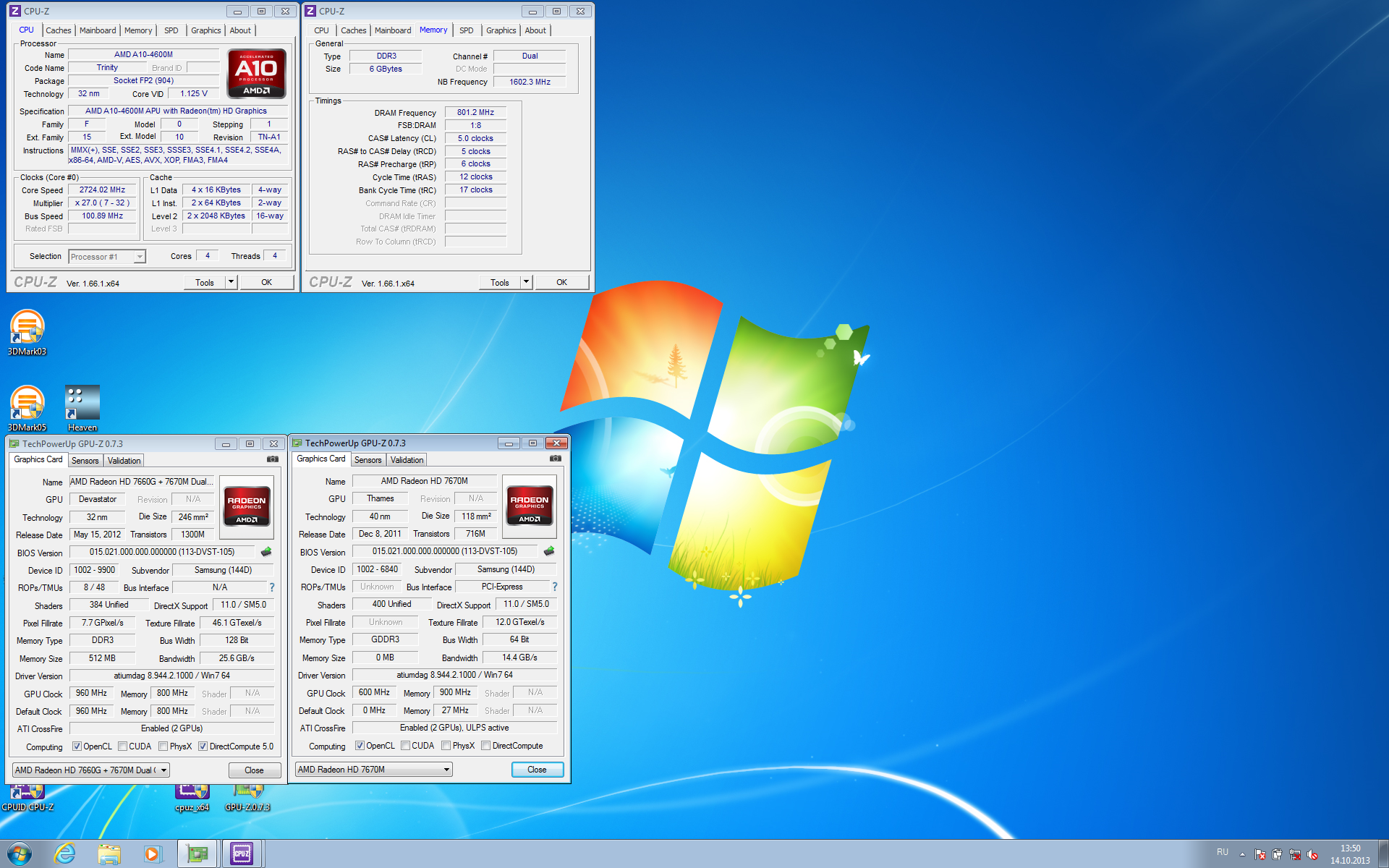Click RU language indicator in taskbar
The width and height of the screenshot is (1389, 868).
(x=1223, y=852)
